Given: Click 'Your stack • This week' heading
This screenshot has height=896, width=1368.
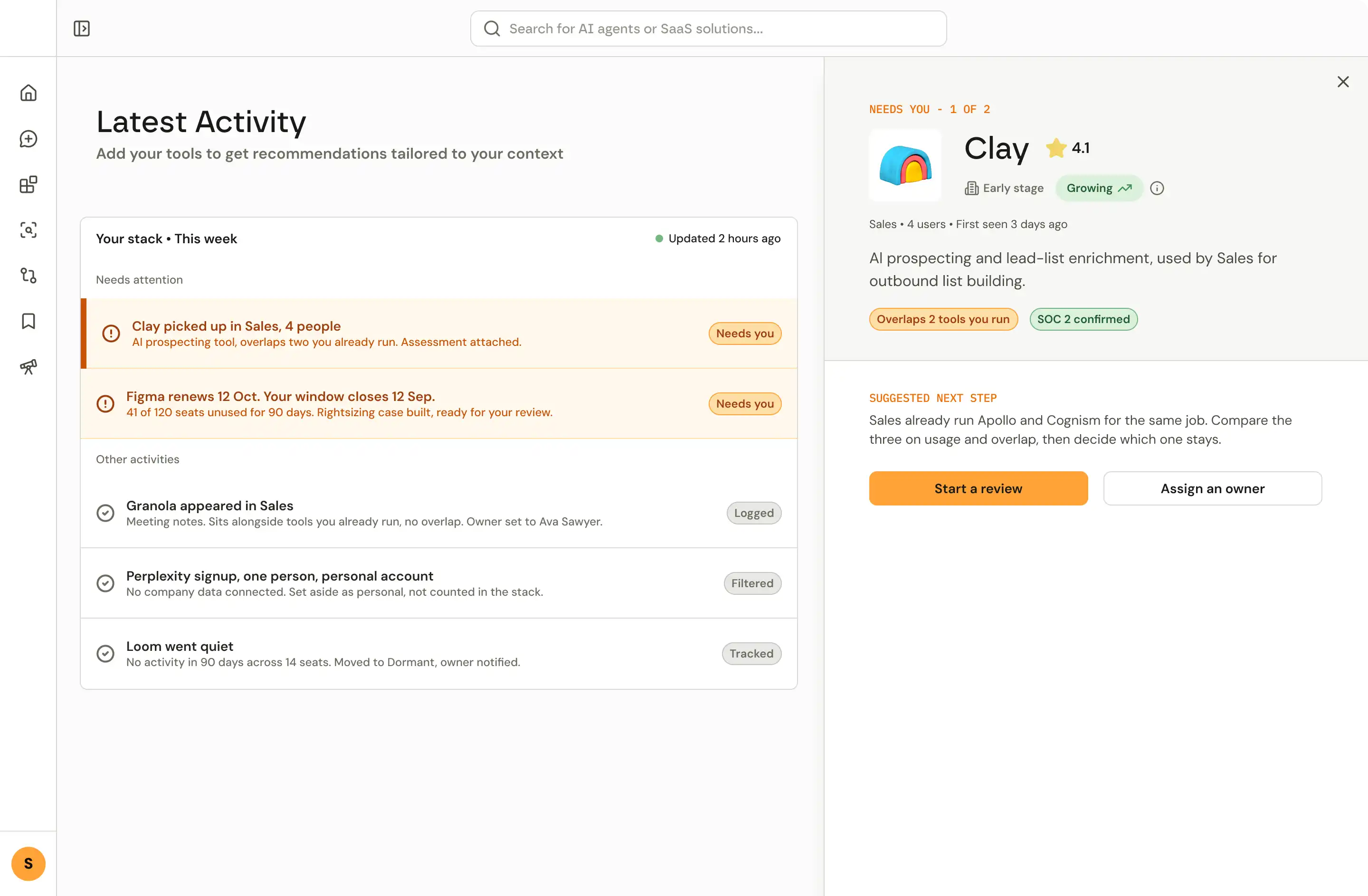Looking at the screenshot, I should point(166,238).
